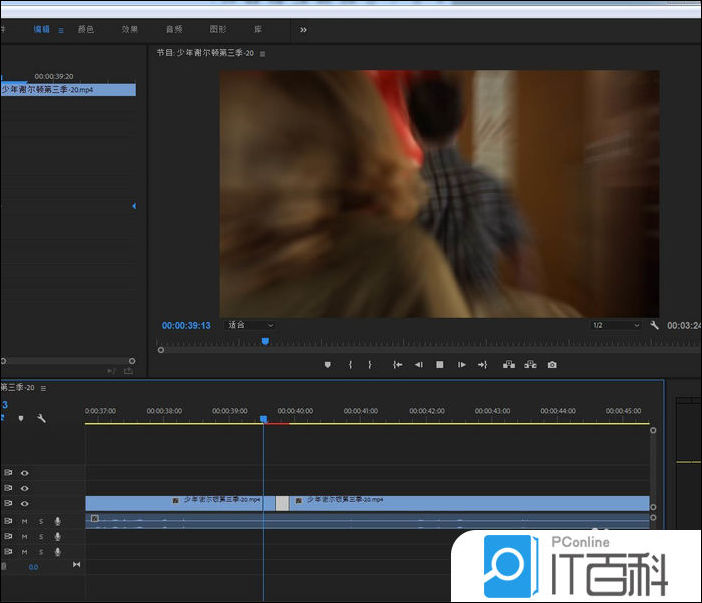Mute the first audio track

pyautogui.click(x=25, y=521)
